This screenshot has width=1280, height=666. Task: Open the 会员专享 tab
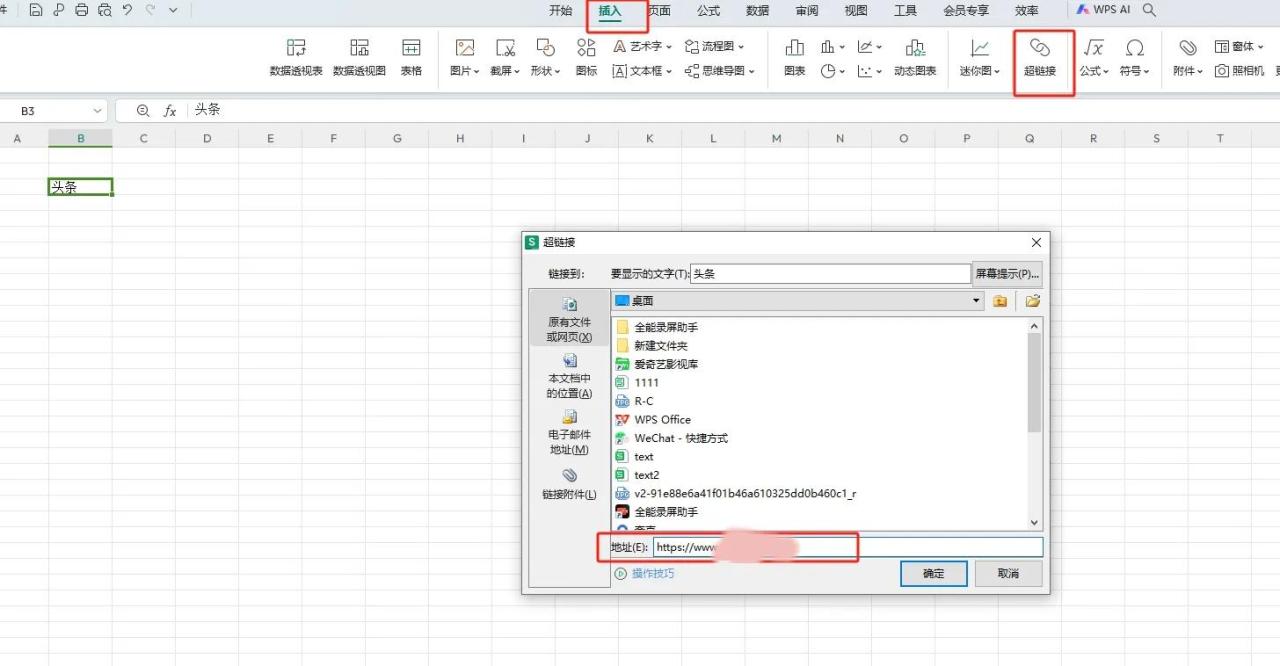966,11
